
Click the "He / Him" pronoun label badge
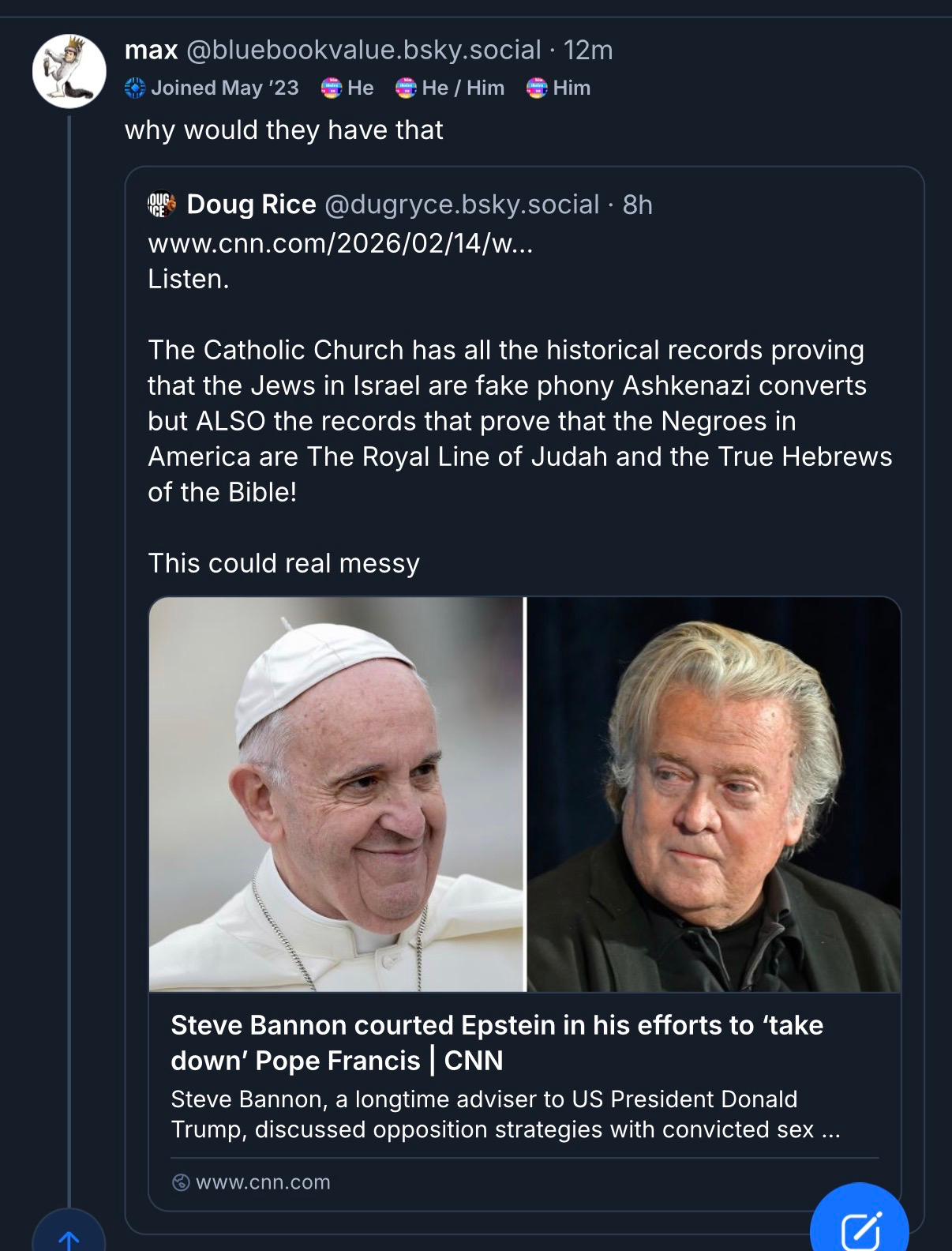click(x=450, y=88)
